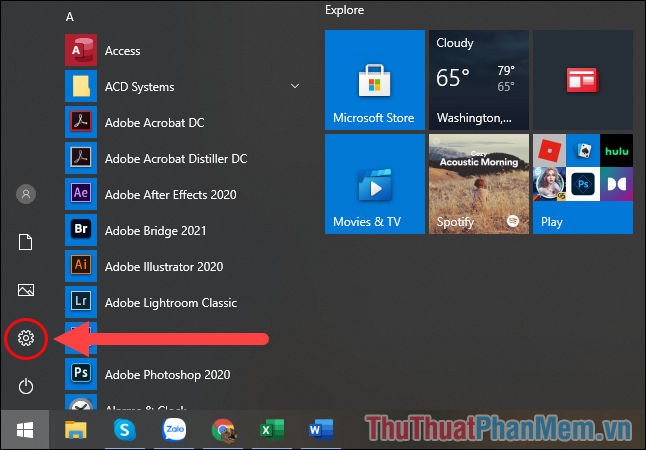Open Adobe After Effects 2020 icon
This screenshot has height=450, width=646.
[x=81, y=194]
